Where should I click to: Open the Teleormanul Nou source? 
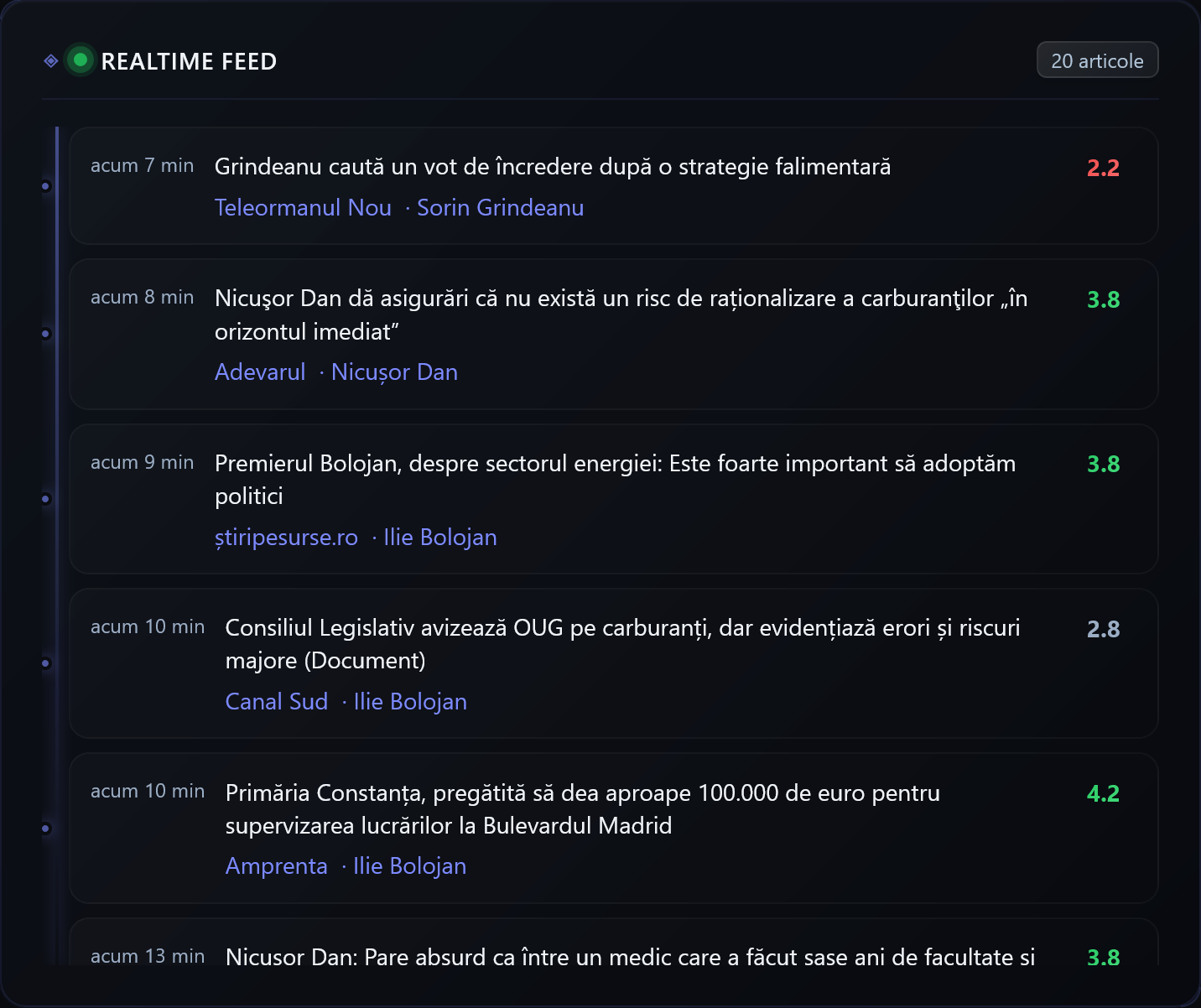pos(303,207)
